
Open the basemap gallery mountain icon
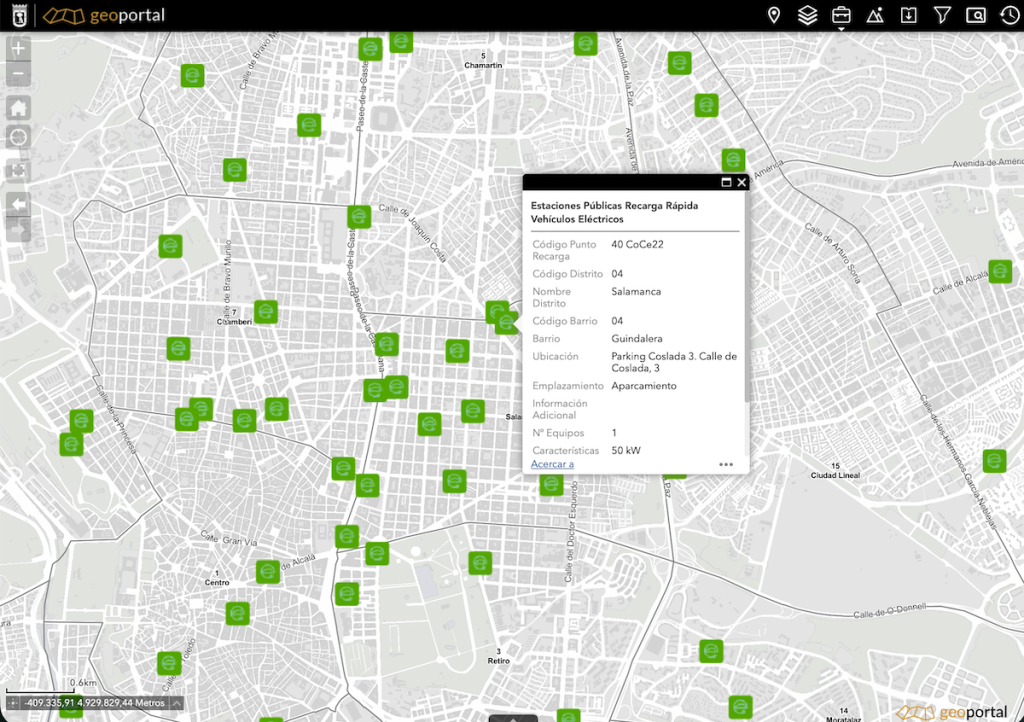[875, 15]
